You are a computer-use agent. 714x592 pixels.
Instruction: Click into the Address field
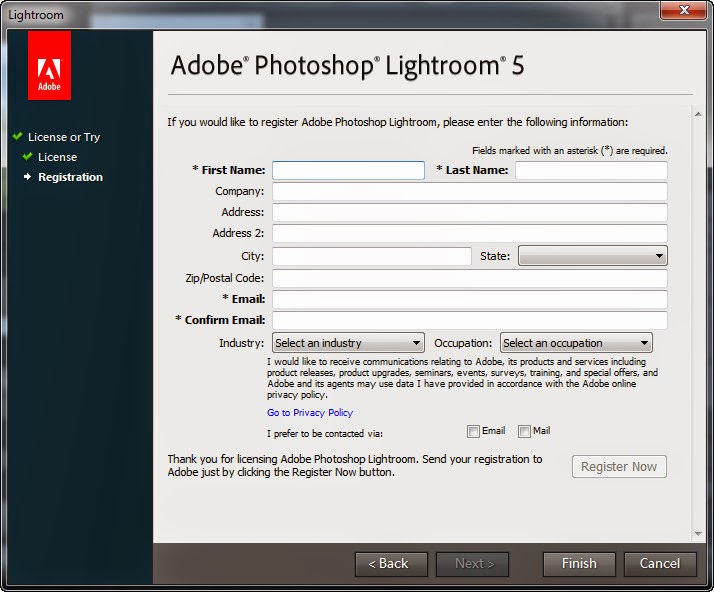coord(470,212)
